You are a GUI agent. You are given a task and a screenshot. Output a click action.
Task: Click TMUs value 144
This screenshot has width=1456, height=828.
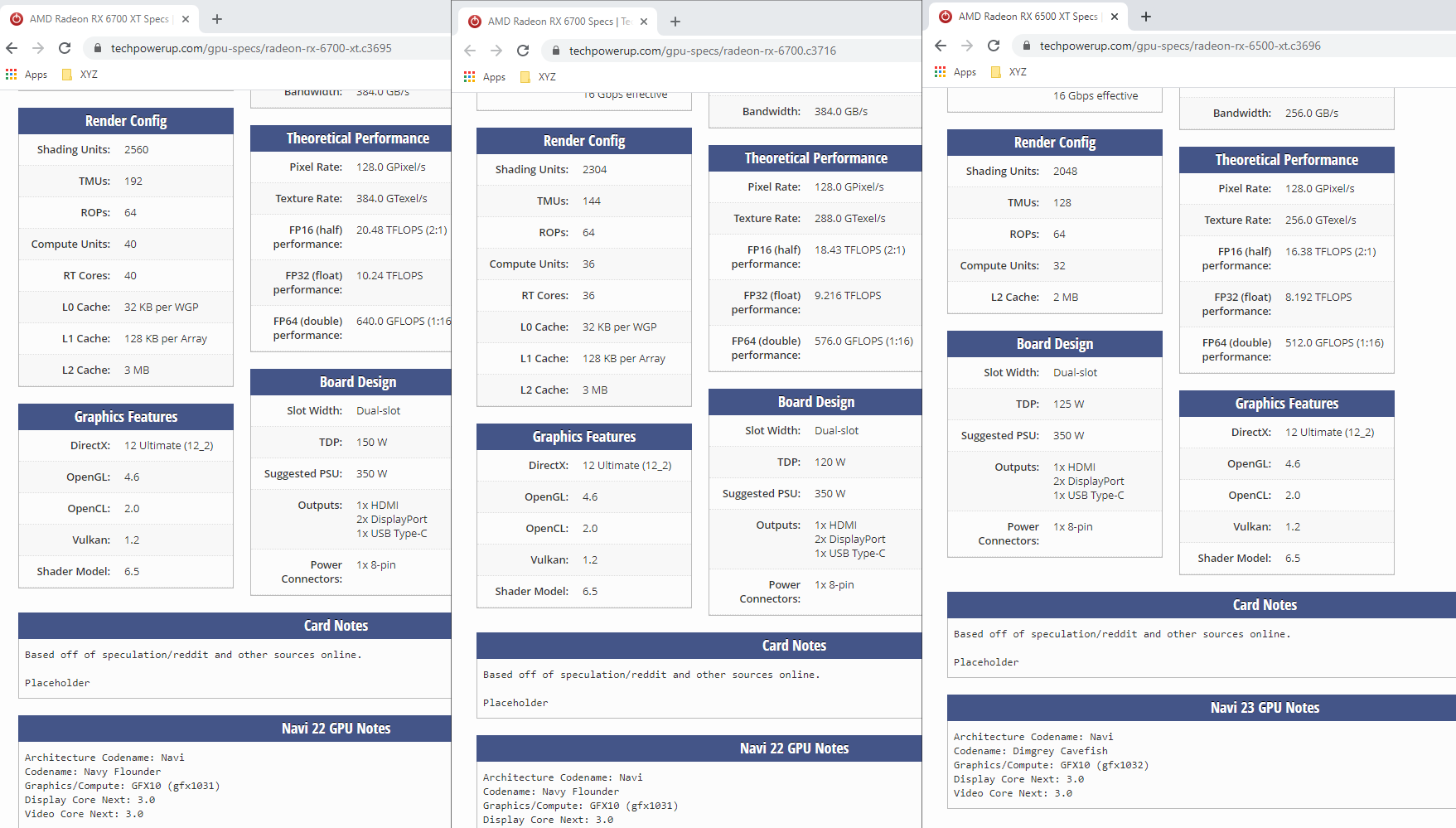click(x=592, y=201)
